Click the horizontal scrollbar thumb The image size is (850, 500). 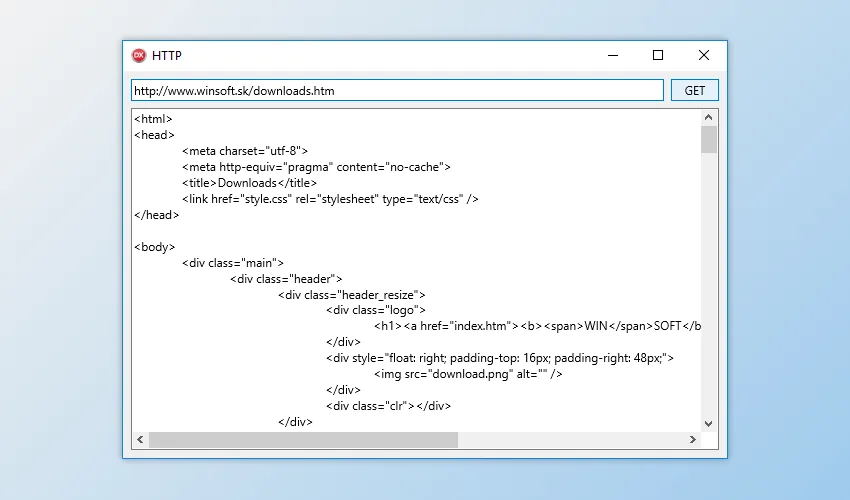pos(304,439)
